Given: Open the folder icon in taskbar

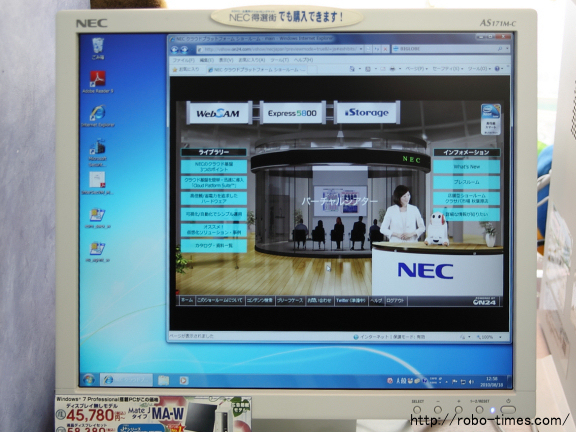Looking at the screenshot, I should (163, 380).
